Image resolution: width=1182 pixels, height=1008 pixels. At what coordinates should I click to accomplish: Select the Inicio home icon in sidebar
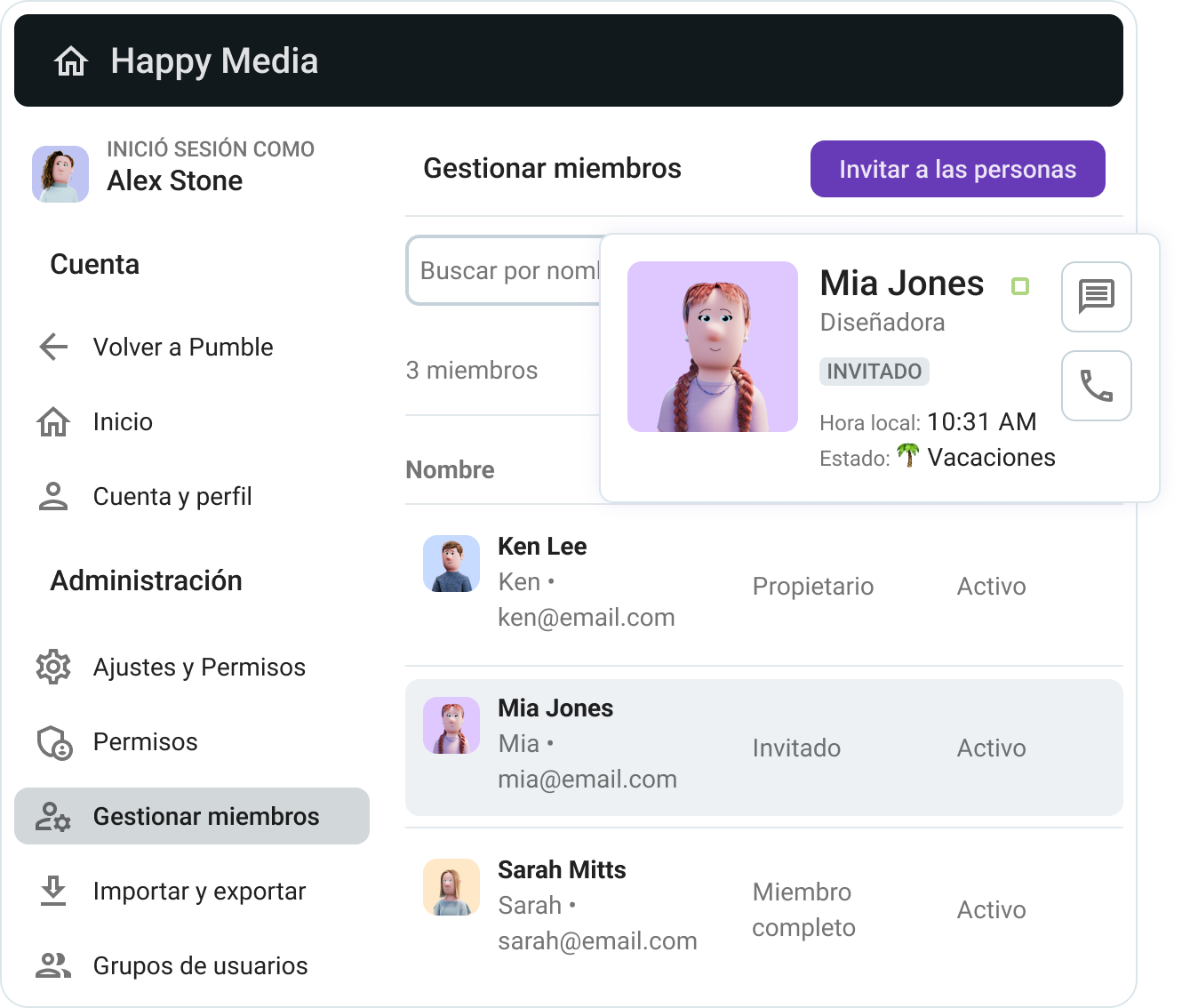tap(53, 421)
